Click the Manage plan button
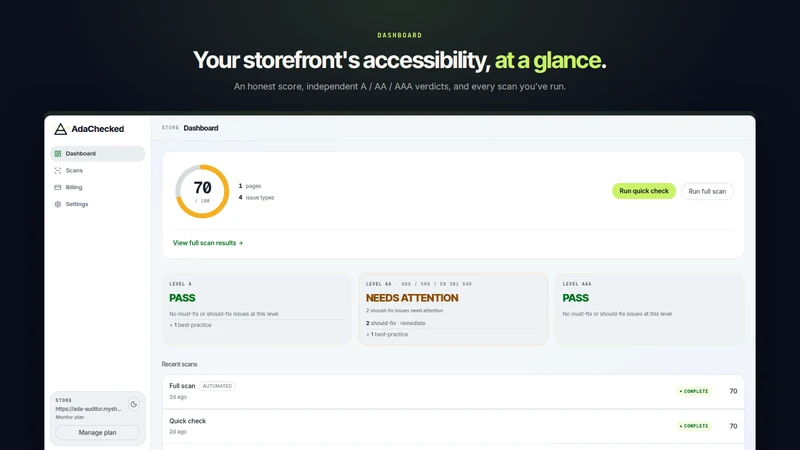The height and width of the screenshot is (450, 800). (97, 433)
